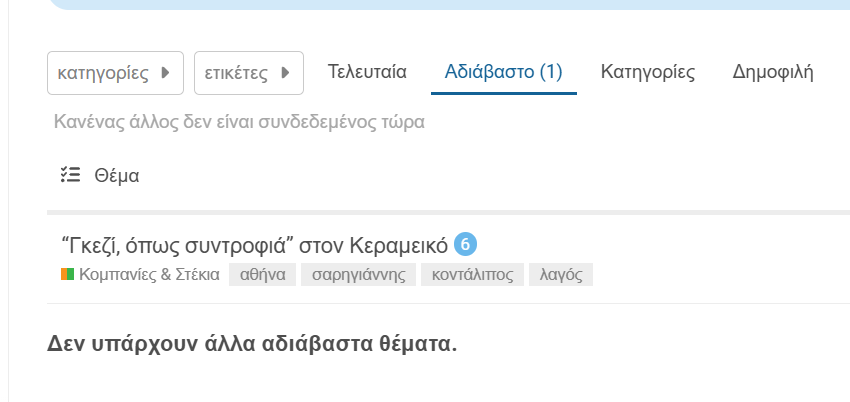
Task: Click the arrow icon in κατηγορίες button
Action: click(166, 73)
